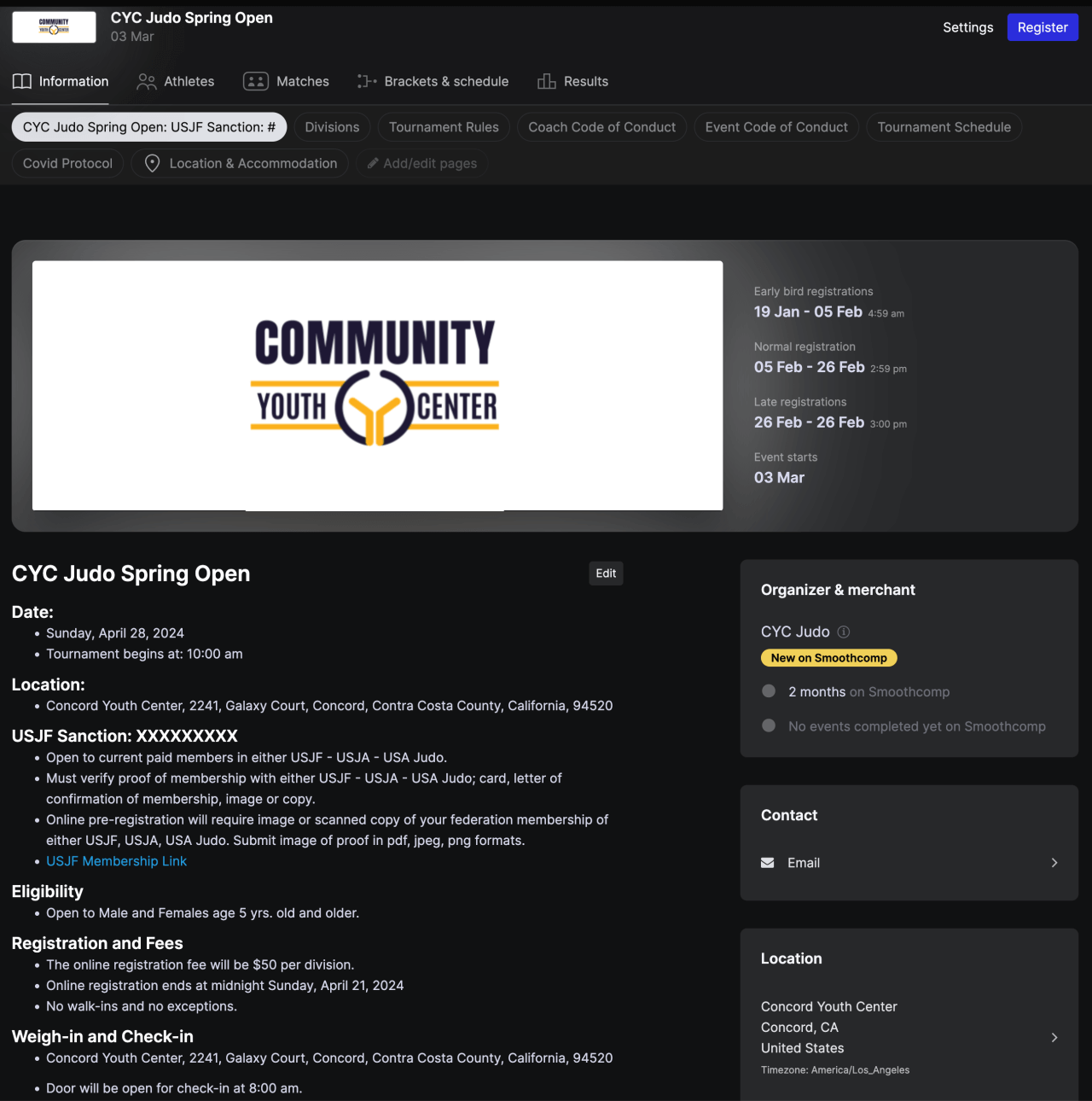
Task: Click the bracket icon for Brackets & schedule
Action: click(367, 82)
